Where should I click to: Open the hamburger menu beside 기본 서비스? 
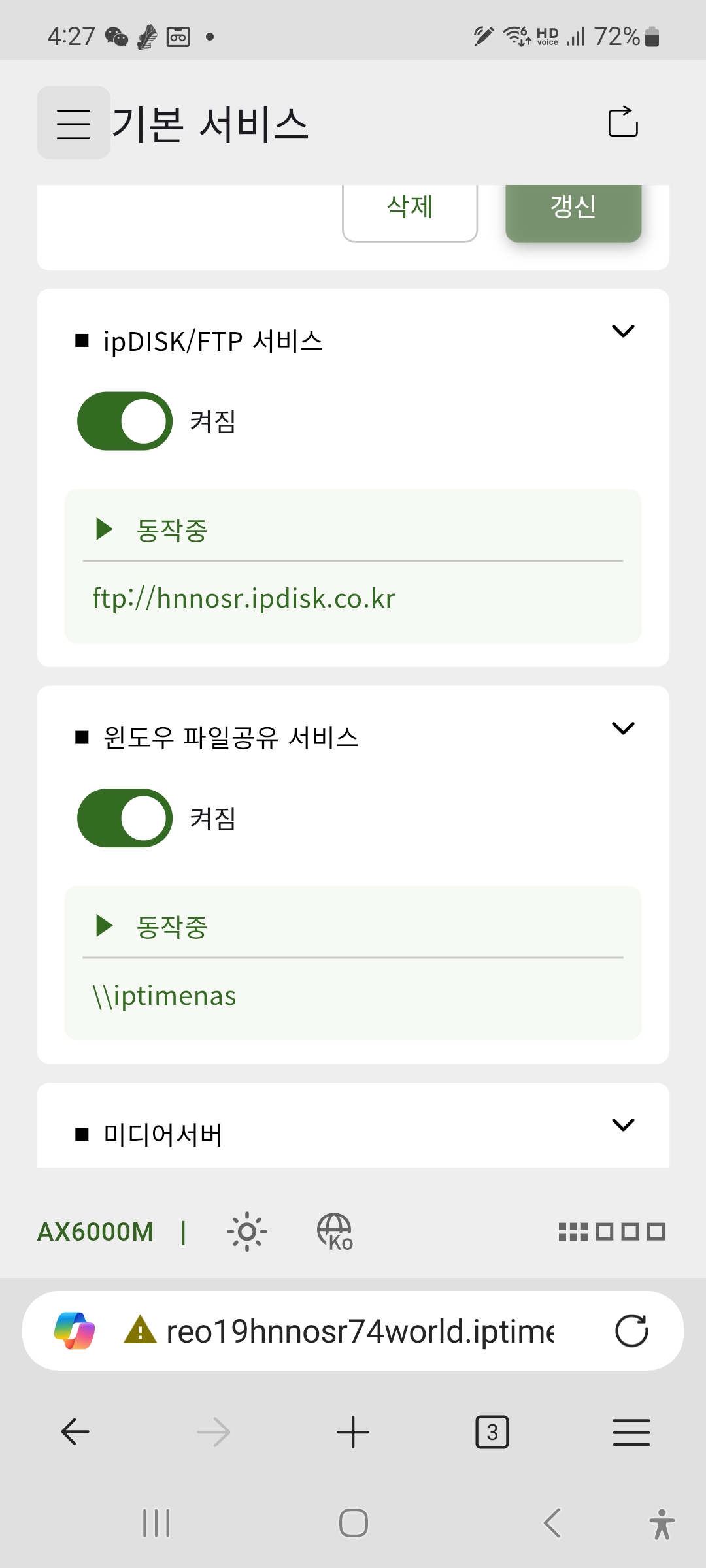73,123
